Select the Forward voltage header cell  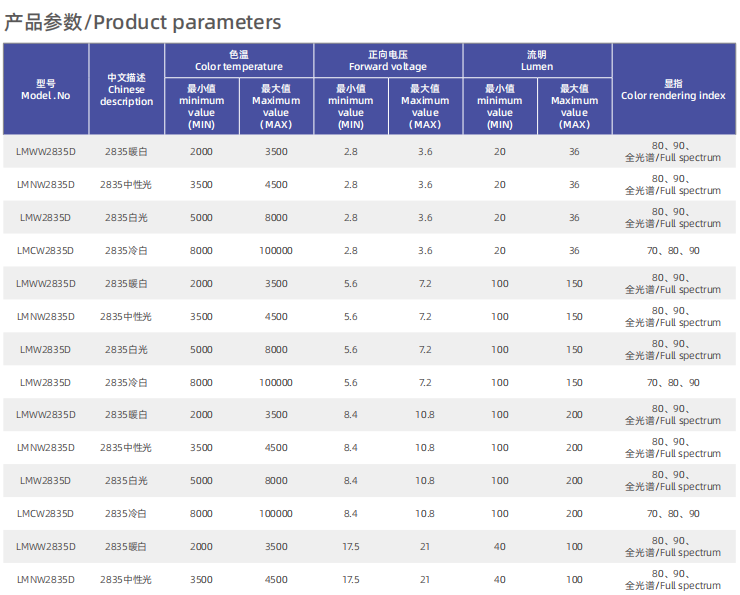pyautogui.click(x=388, y=61)
